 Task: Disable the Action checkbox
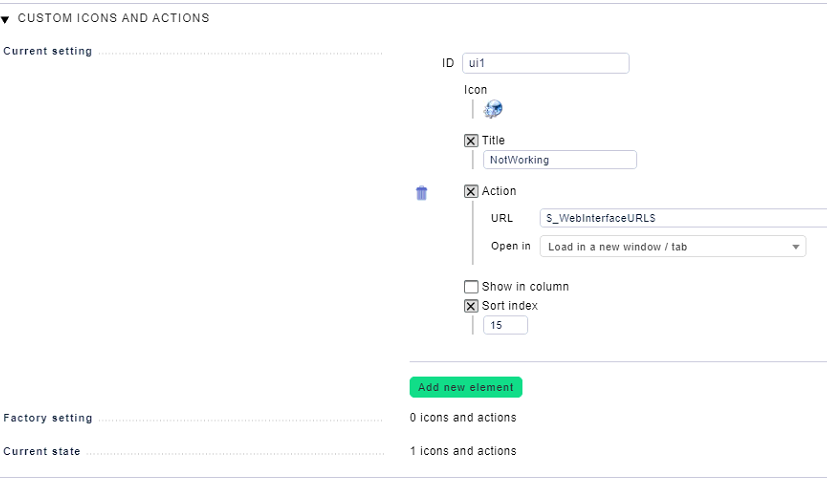(x=471, y=191)
